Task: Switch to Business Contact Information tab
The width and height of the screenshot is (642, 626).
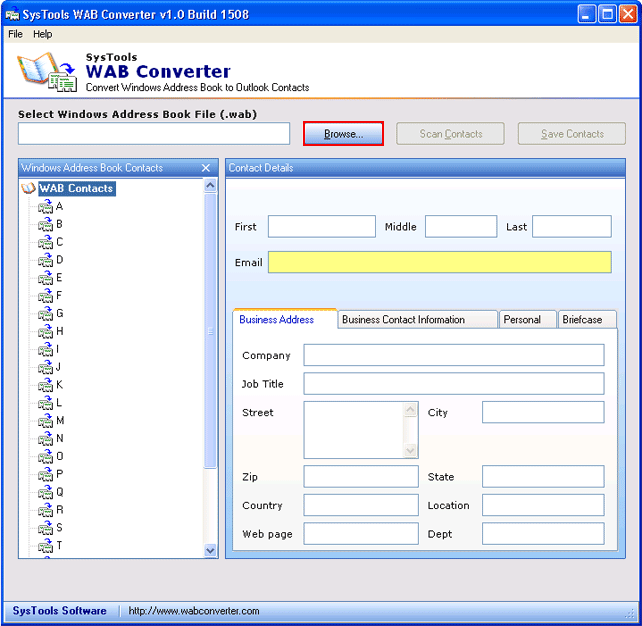Action: click(x=418, y=320)
